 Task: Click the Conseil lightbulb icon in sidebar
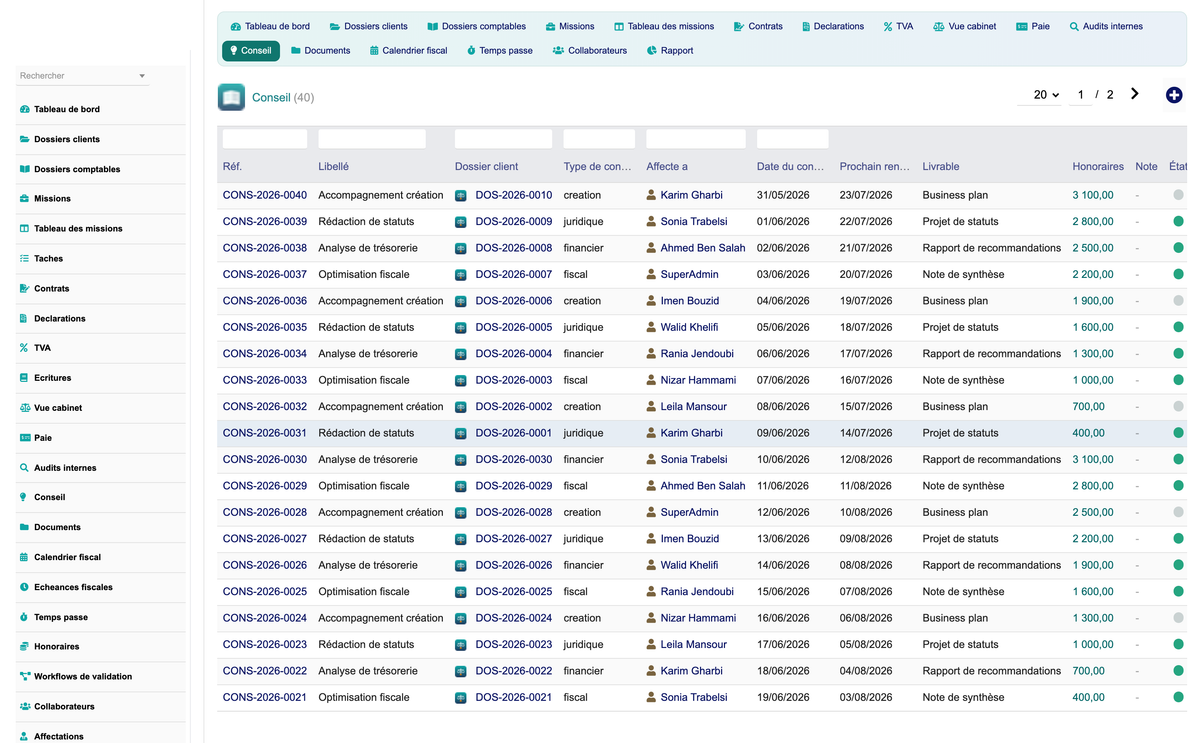tap(24, 497)
